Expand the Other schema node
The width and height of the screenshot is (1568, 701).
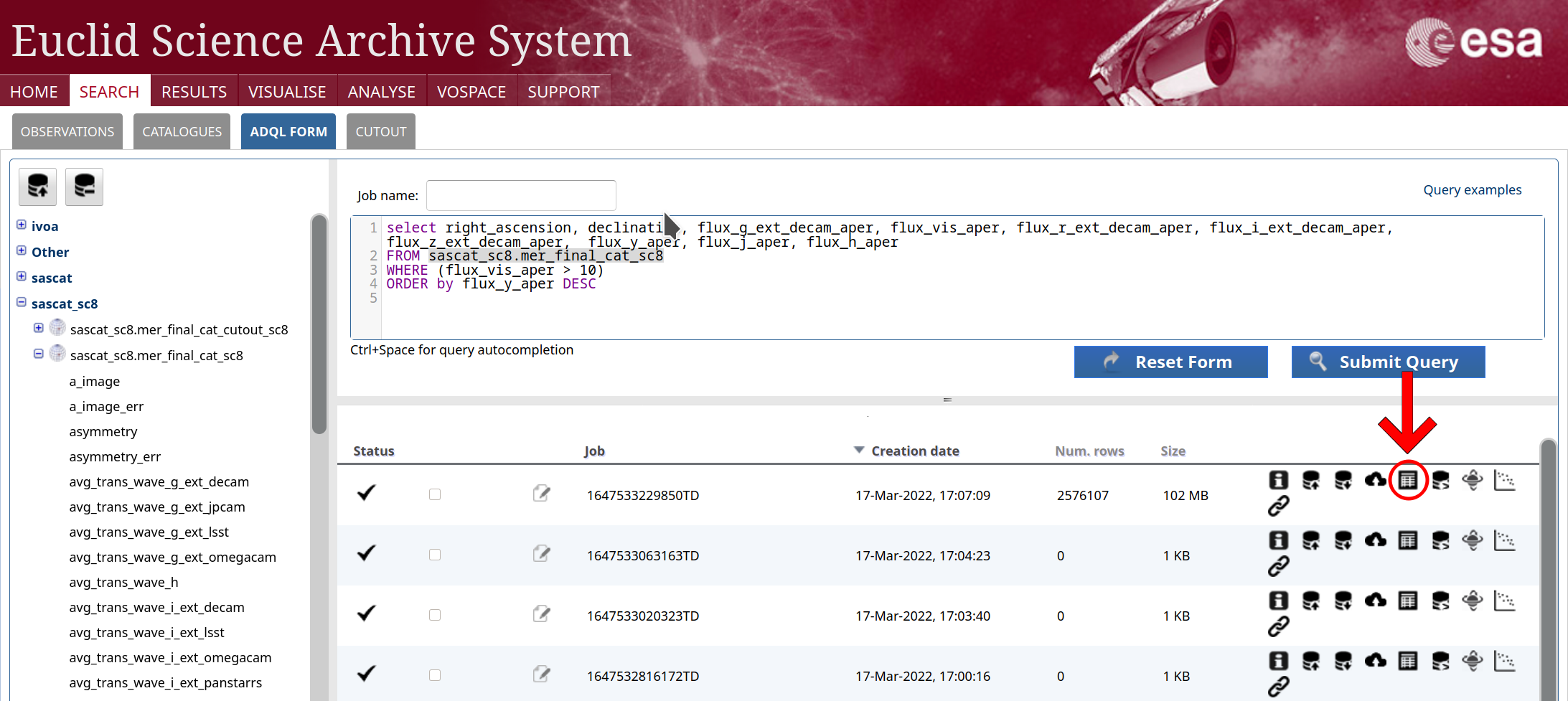(x=22, y=250)
